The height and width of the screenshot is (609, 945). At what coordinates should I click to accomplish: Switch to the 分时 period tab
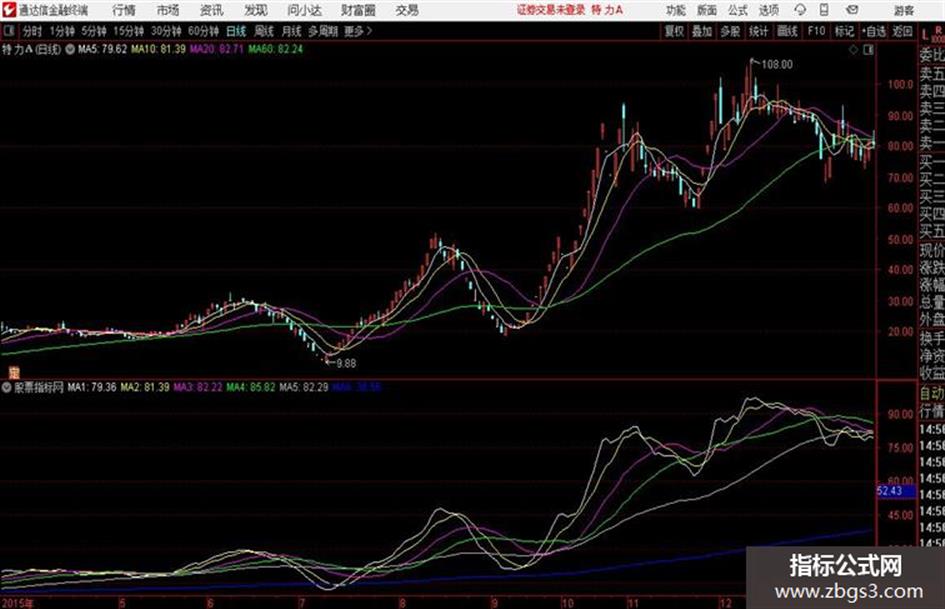tap(33, 31)
